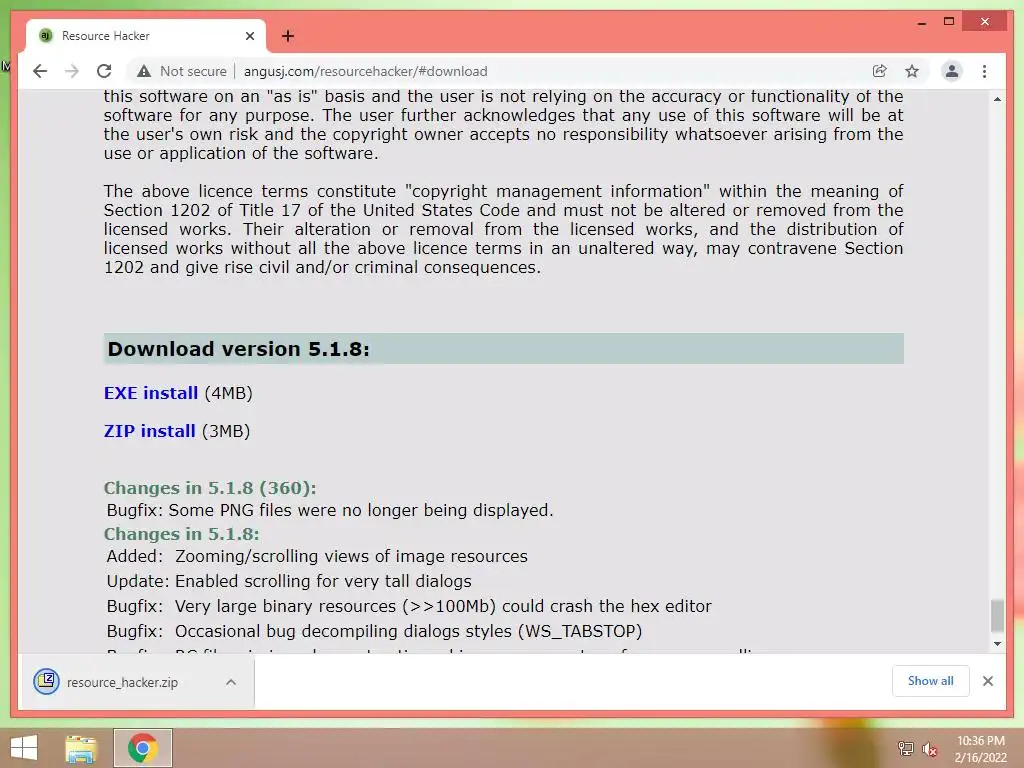
Task: Click the Zooming/scrolling views line
Action: (317, 556)
